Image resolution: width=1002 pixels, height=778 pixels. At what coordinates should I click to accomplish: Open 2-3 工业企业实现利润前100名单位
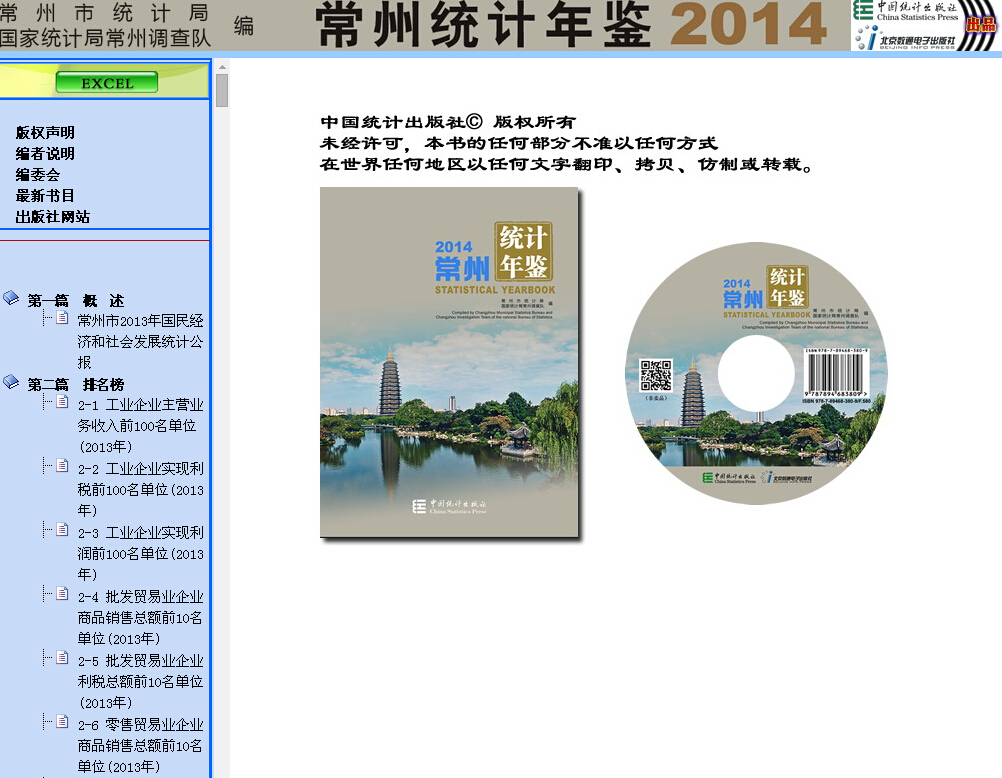141,554
